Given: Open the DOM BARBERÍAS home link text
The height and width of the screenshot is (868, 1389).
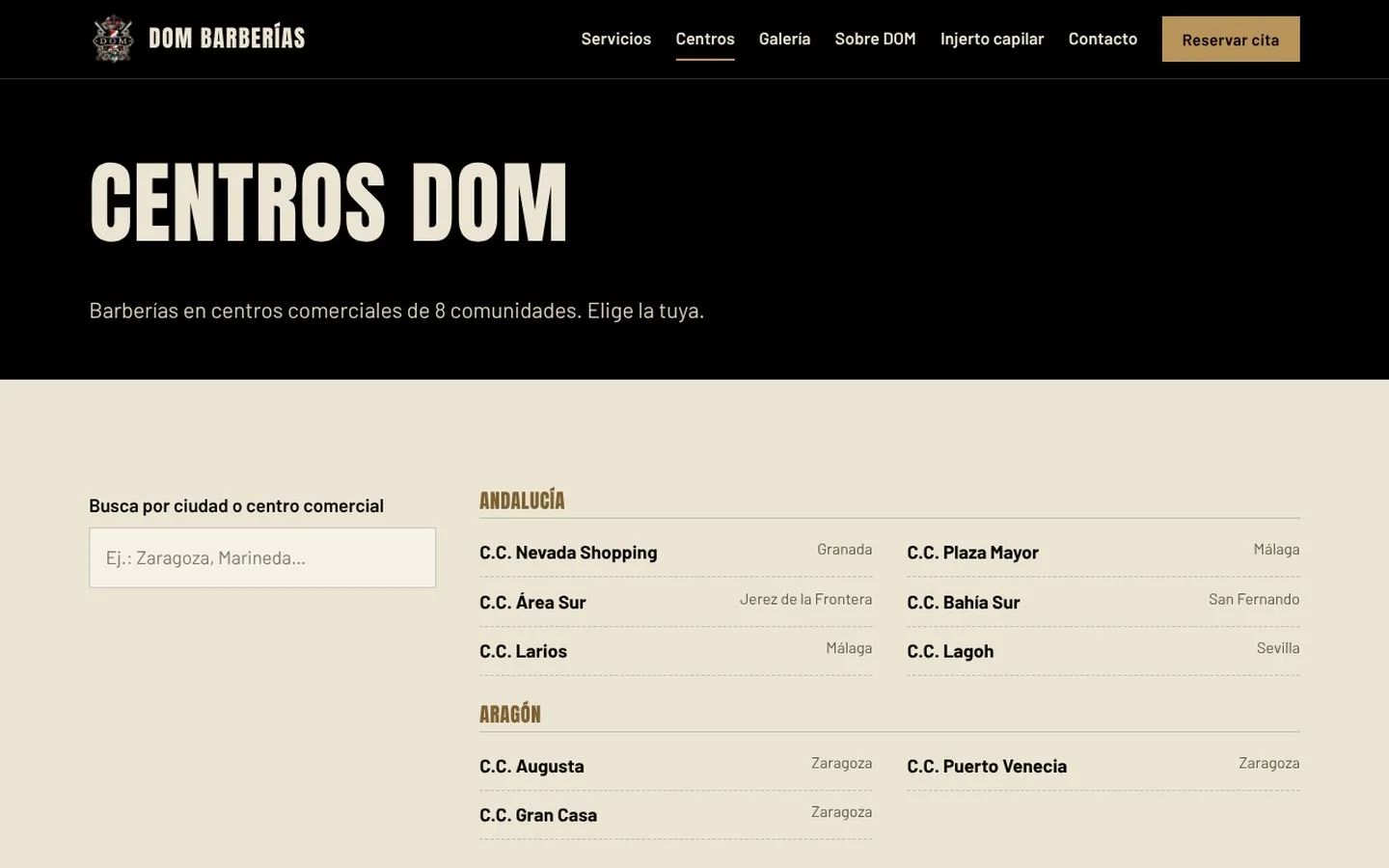Looking at the screenshot, I should (227, 39).
